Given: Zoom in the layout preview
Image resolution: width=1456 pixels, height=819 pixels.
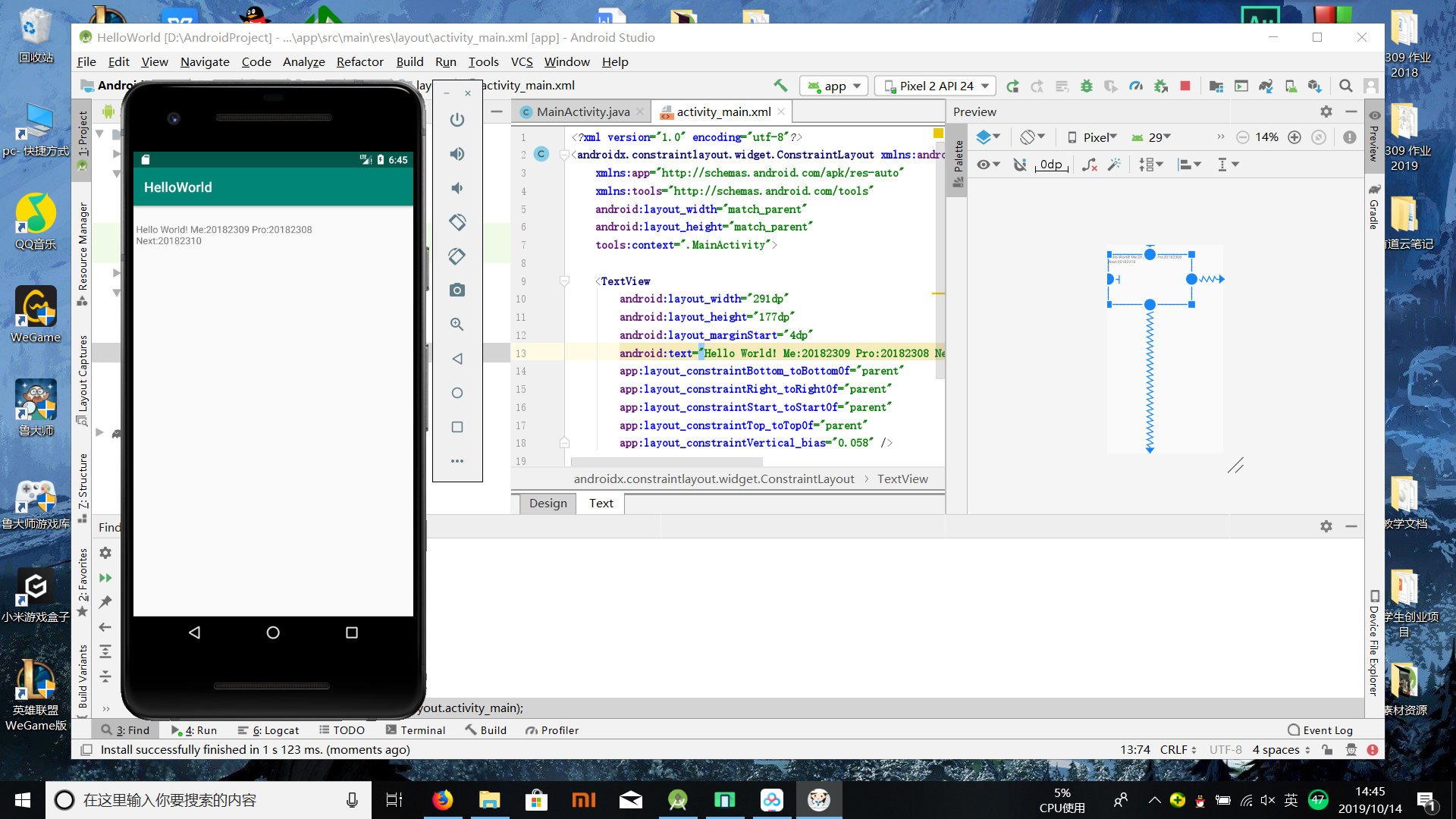Looking at the screenshot, I should pyautogui.click(x=1294, y=137).
